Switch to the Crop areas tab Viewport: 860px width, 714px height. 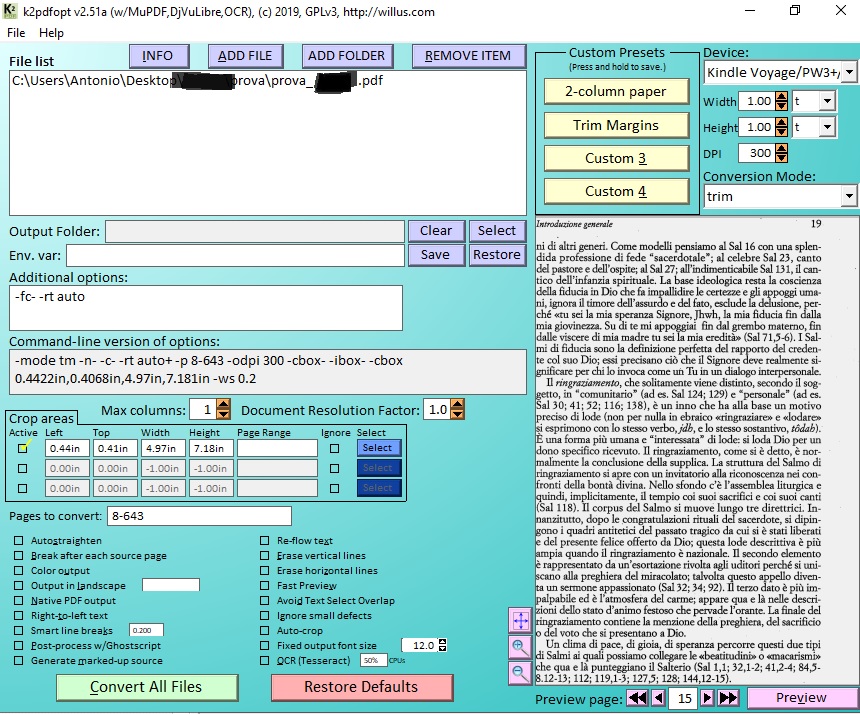(x=41, y=418)
